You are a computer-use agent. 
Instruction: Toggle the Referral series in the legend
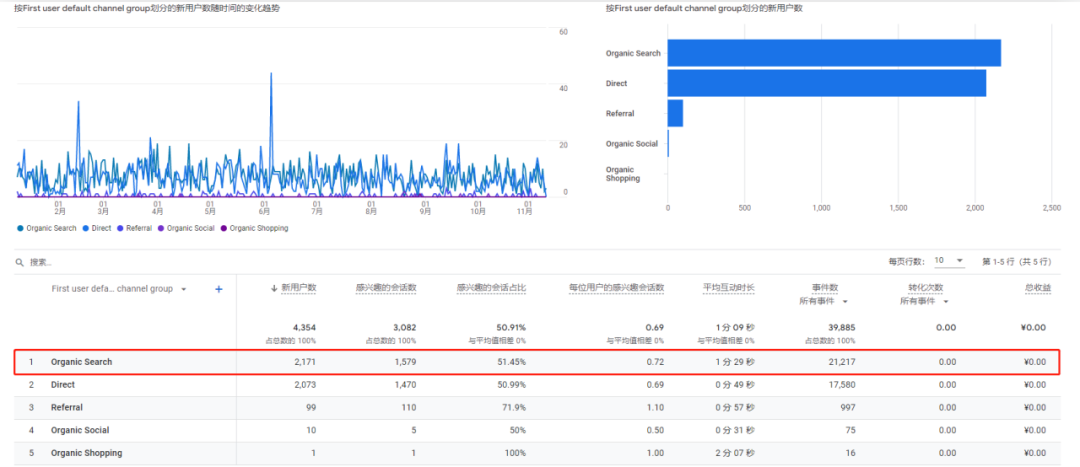click(x=122, y=228)
